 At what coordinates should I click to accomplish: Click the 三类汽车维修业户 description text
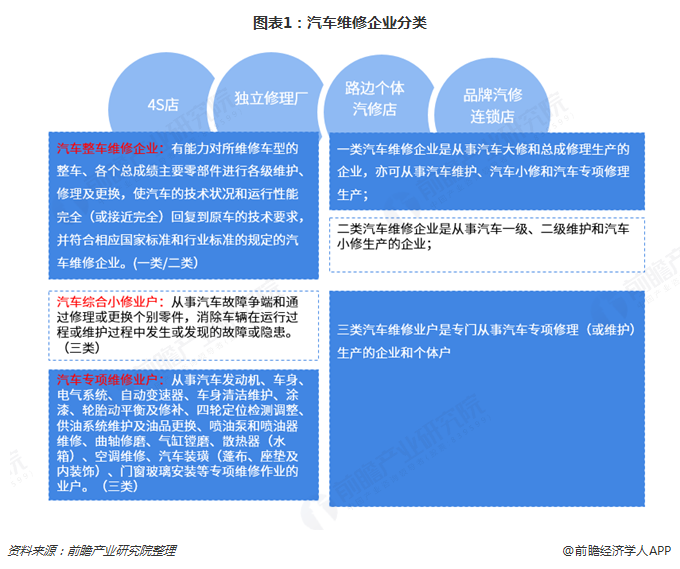pos(486,341)
